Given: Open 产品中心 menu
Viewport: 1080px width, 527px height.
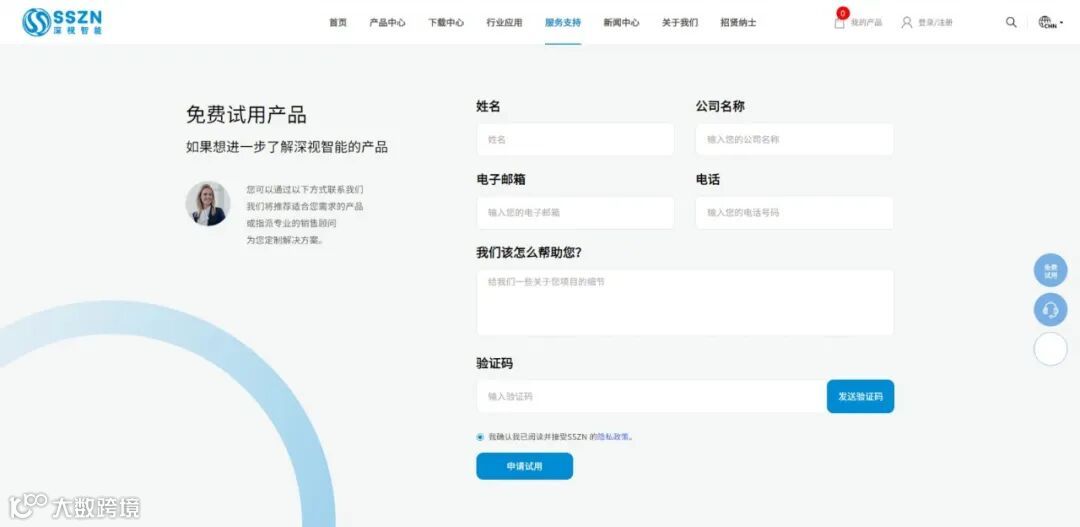Looking at the screenshot, I should [387, 23].
